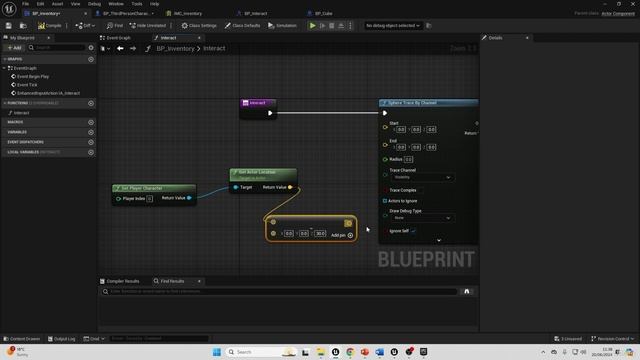Click the Find button in toolbar
Screen dimensions: 640x360
click(115, 25)
